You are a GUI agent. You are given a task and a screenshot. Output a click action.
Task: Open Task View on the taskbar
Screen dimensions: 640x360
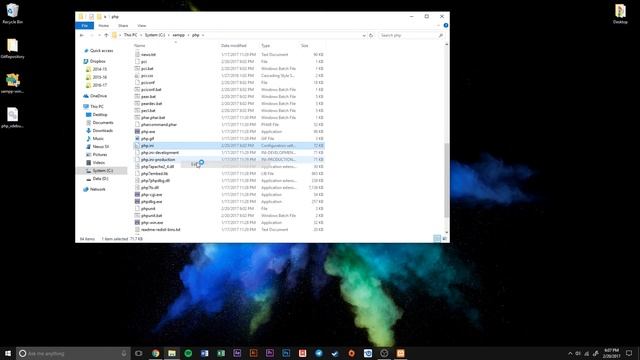tap(139, 353)
